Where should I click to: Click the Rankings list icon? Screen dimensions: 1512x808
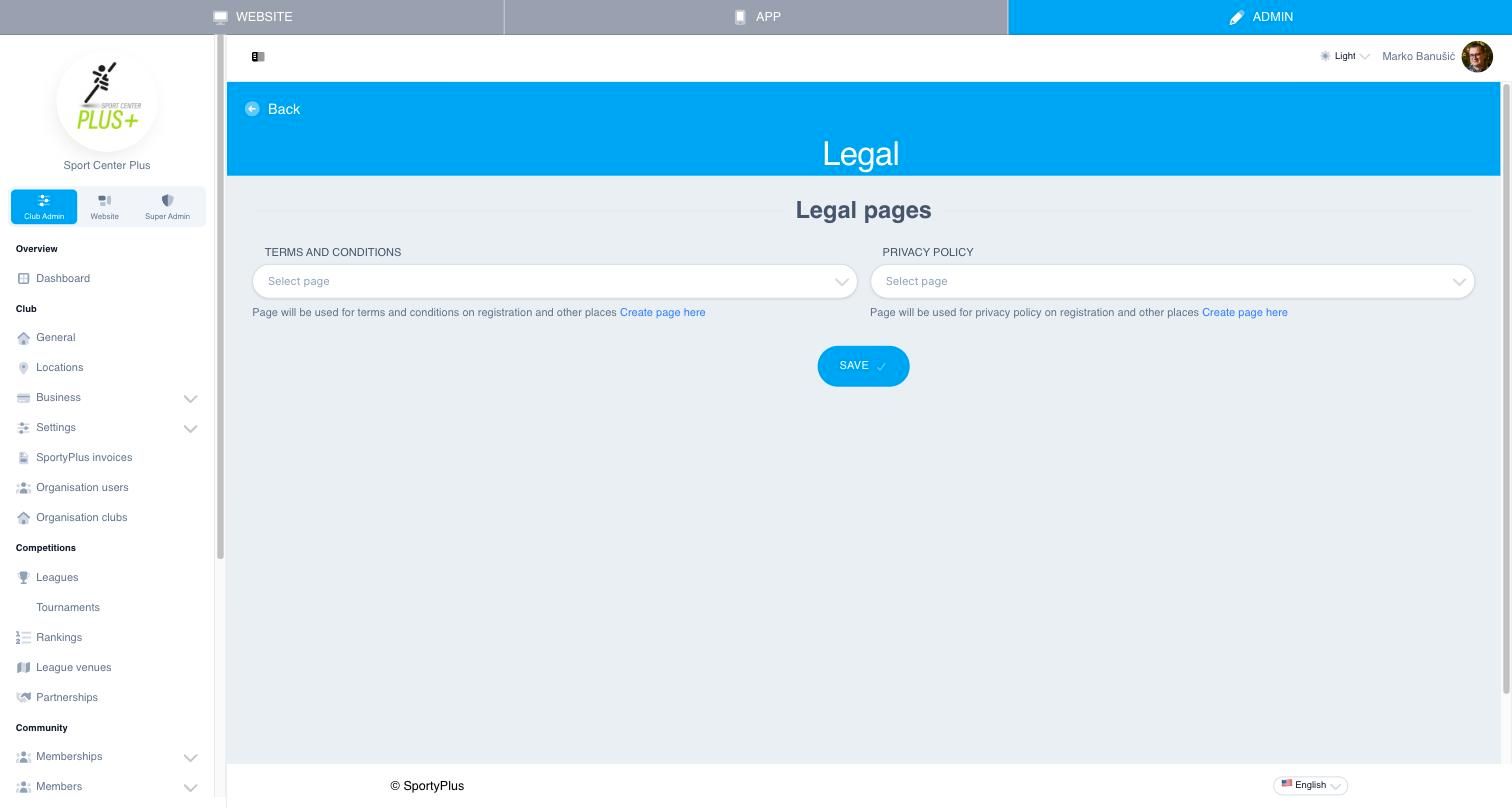24,638
